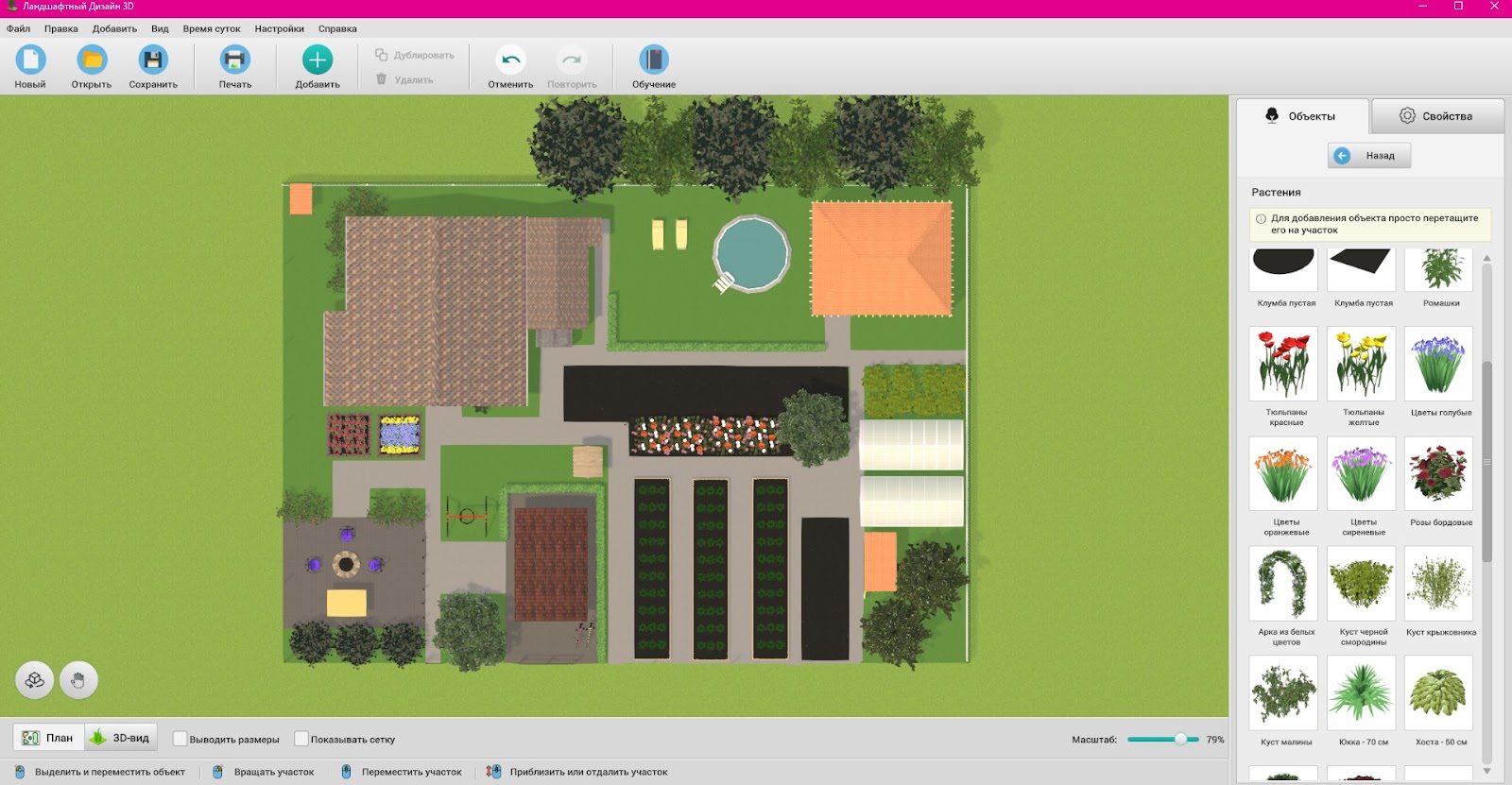Switch to the План view
This screenshot has width=1512, height=785.
pyautogui.click(x=49, y=738)
